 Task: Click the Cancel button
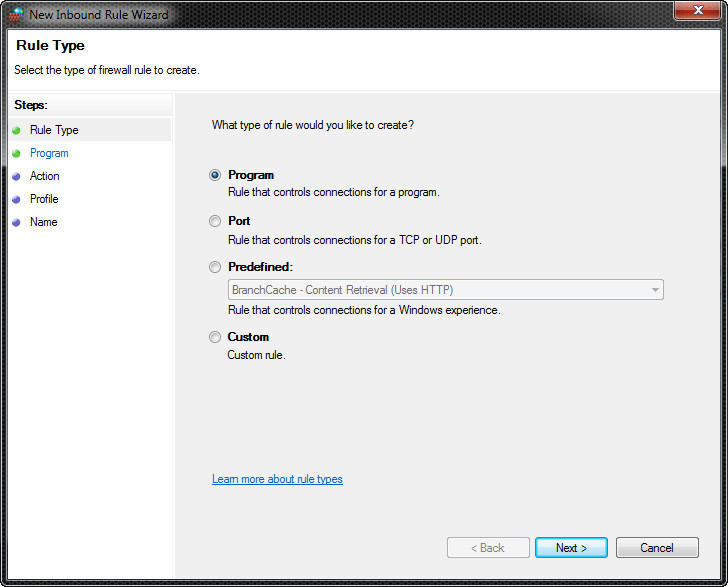coord(657,548)
